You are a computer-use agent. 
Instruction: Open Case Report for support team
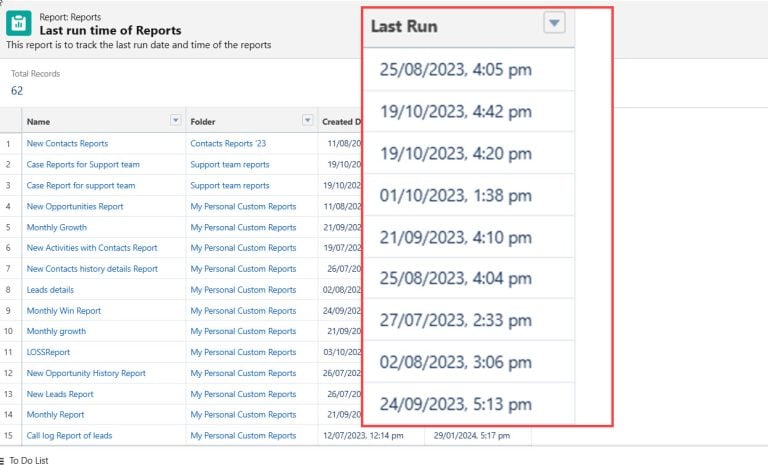[x=81, y=186]
